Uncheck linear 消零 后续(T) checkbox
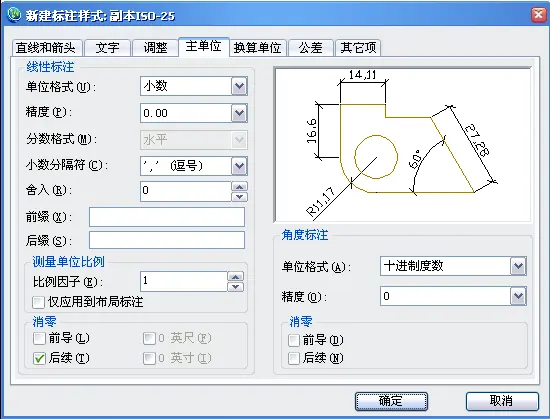 coord(39,358)
